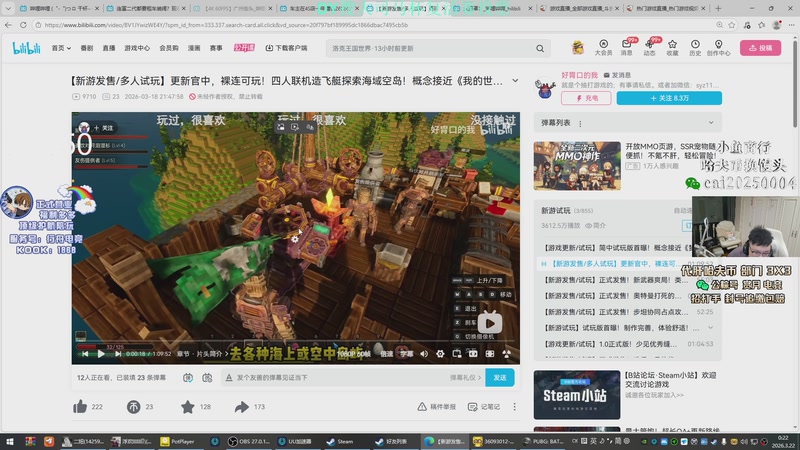Toggle danmaku display switch
This screenshot has width=800, height=450.
[188, 378]
